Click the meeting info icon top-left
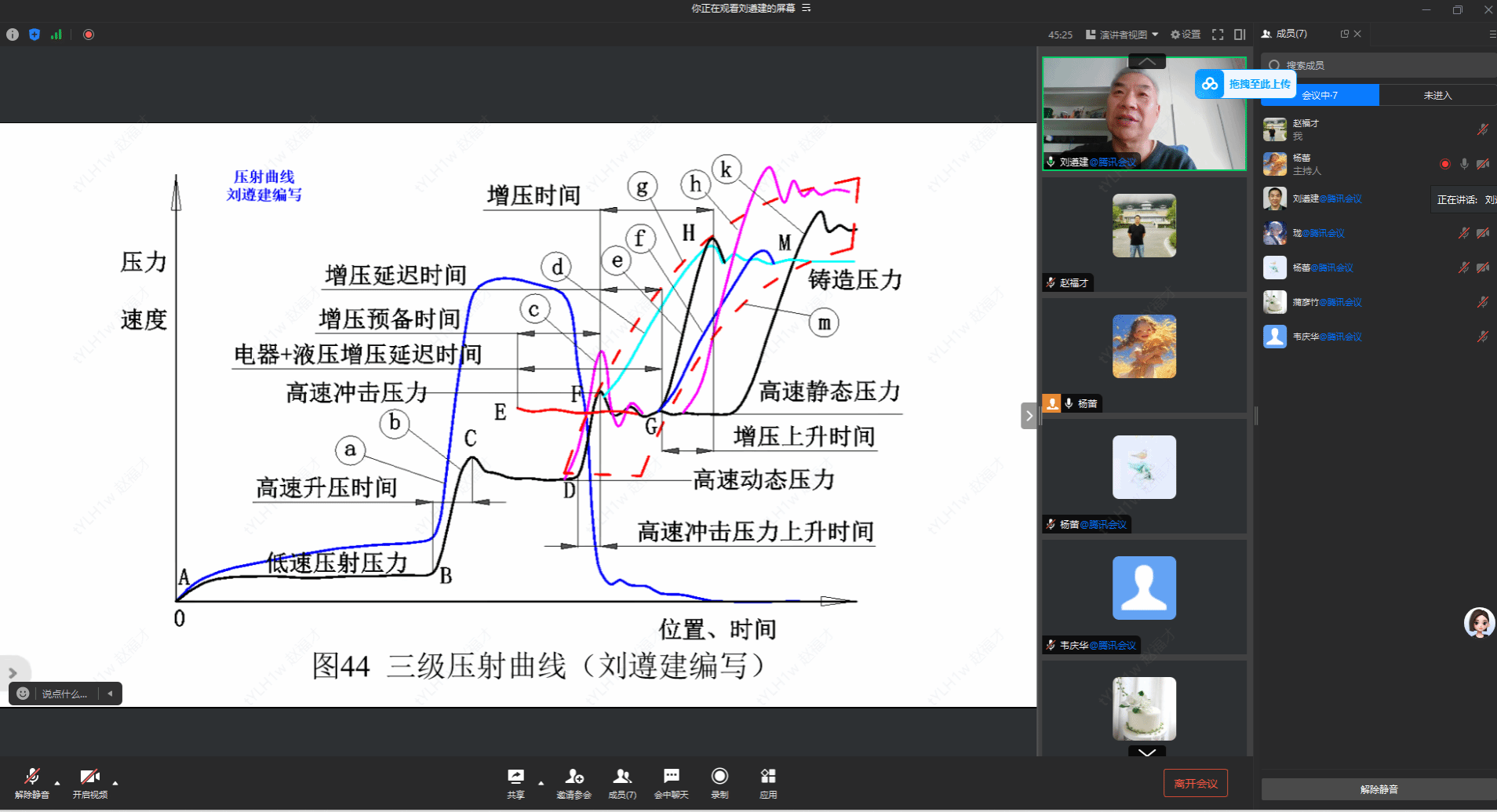 tap(13, 35)
